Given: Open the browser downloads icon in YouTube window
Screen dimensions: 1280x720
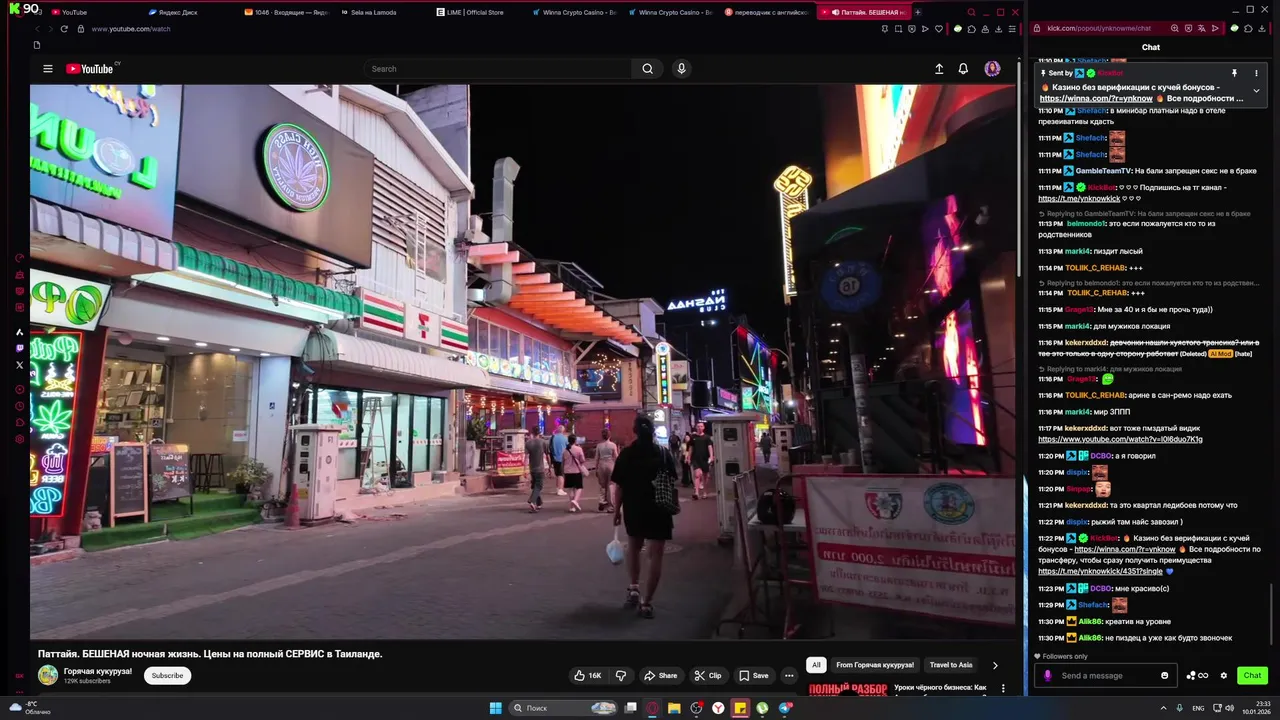Looking at the screenshot, I should pos(999,29).
